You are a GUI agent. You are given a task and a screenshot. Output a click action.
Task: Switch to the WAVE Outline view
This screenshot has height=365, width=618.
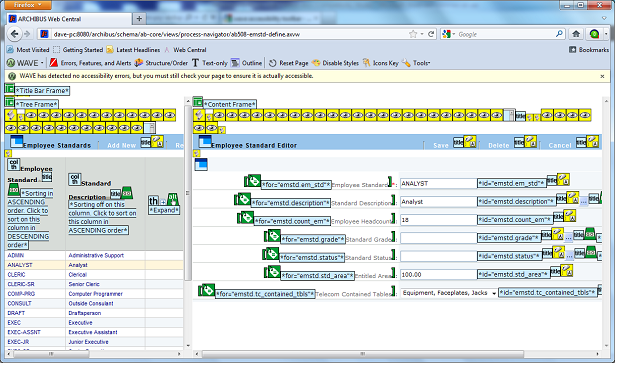(x=247, y=63)
